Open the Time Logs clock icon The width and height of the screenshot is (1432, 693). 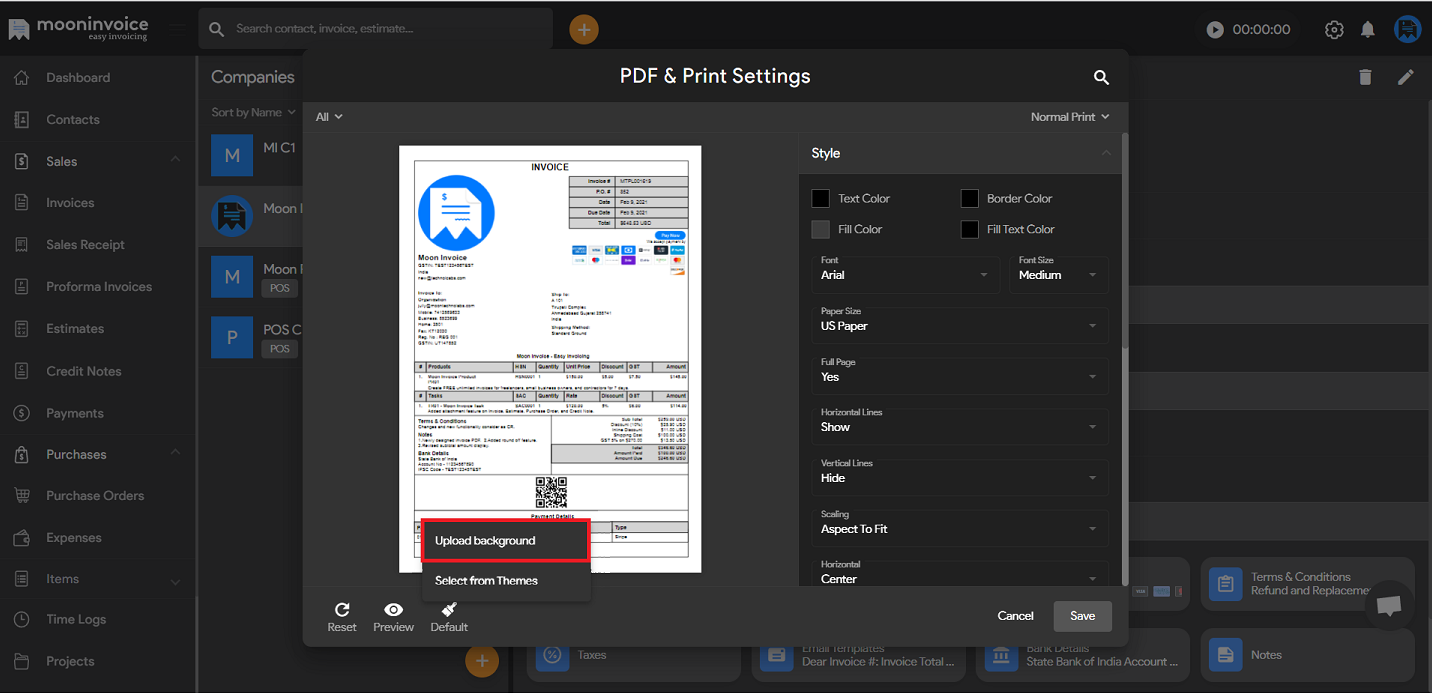22,620
